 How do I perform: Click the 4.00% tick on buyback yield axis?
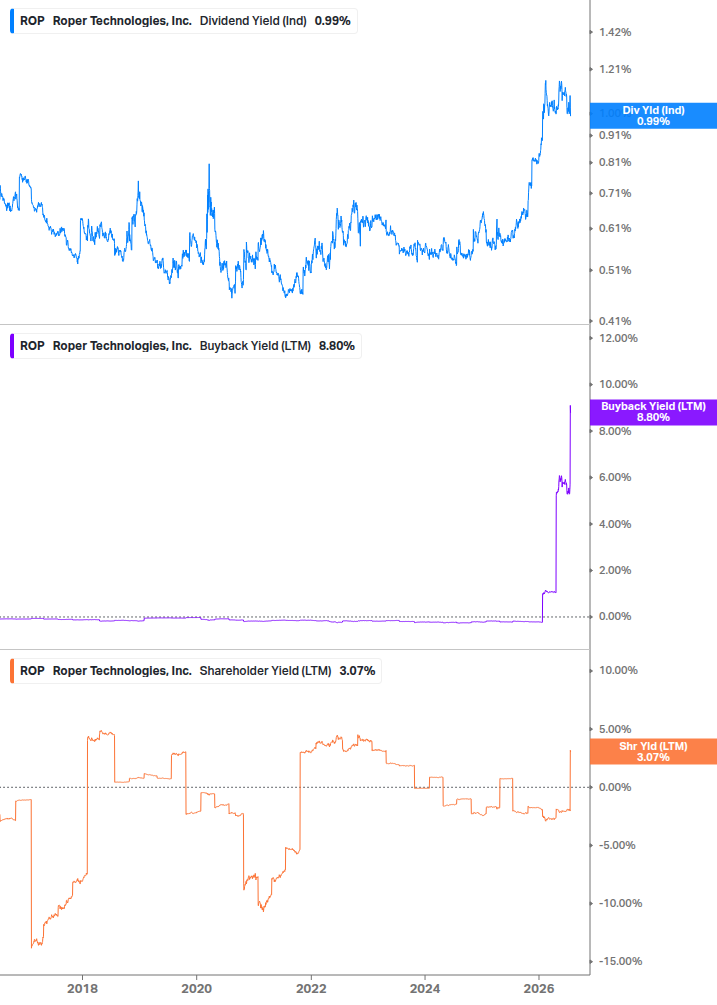coord(615,524)
